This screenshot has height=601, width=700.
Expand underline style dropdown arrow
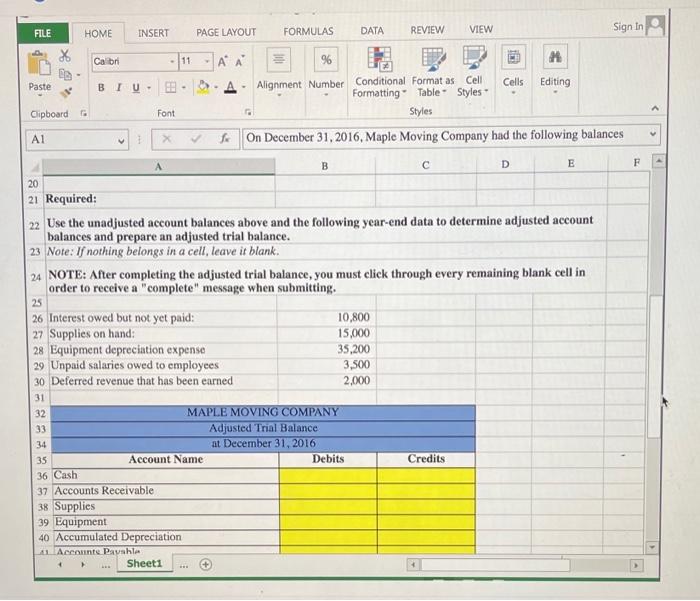point(149,88)
